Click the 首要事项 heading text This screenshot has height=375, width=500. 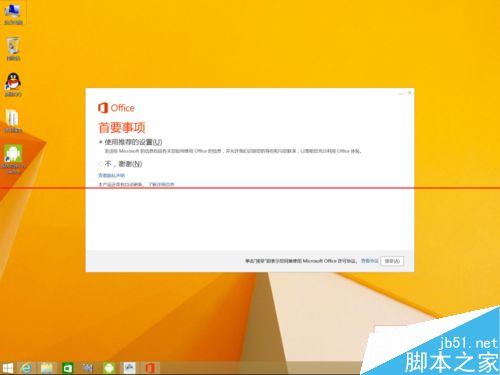pyautogui.click(x=122, y=127)
